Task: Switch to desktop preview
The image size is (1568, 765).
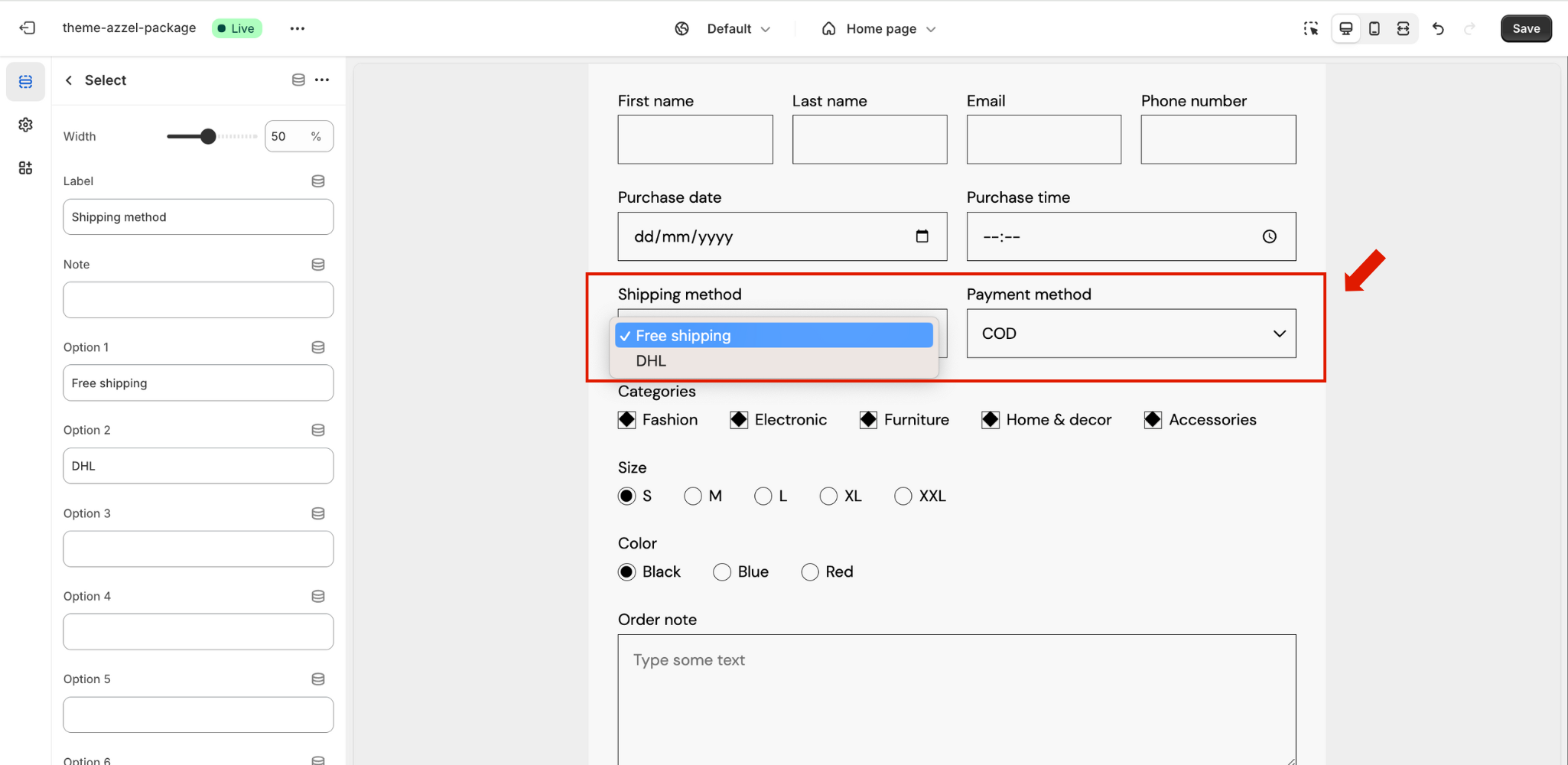Action: click(x=1345, y=28)
